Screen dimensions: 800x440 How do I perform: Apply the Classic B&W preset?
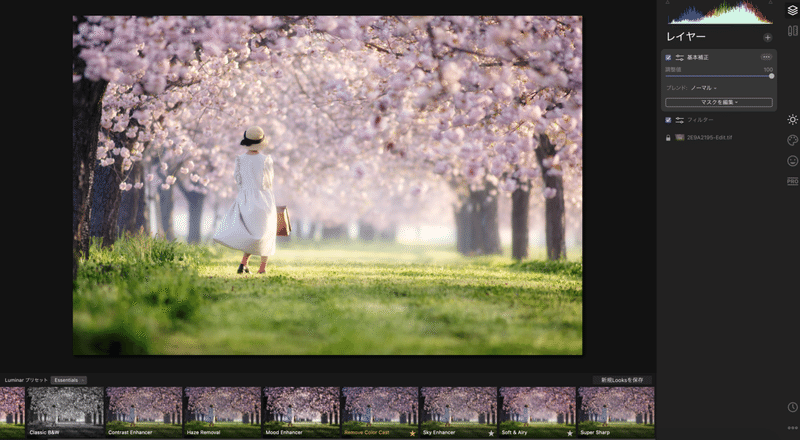65,412
